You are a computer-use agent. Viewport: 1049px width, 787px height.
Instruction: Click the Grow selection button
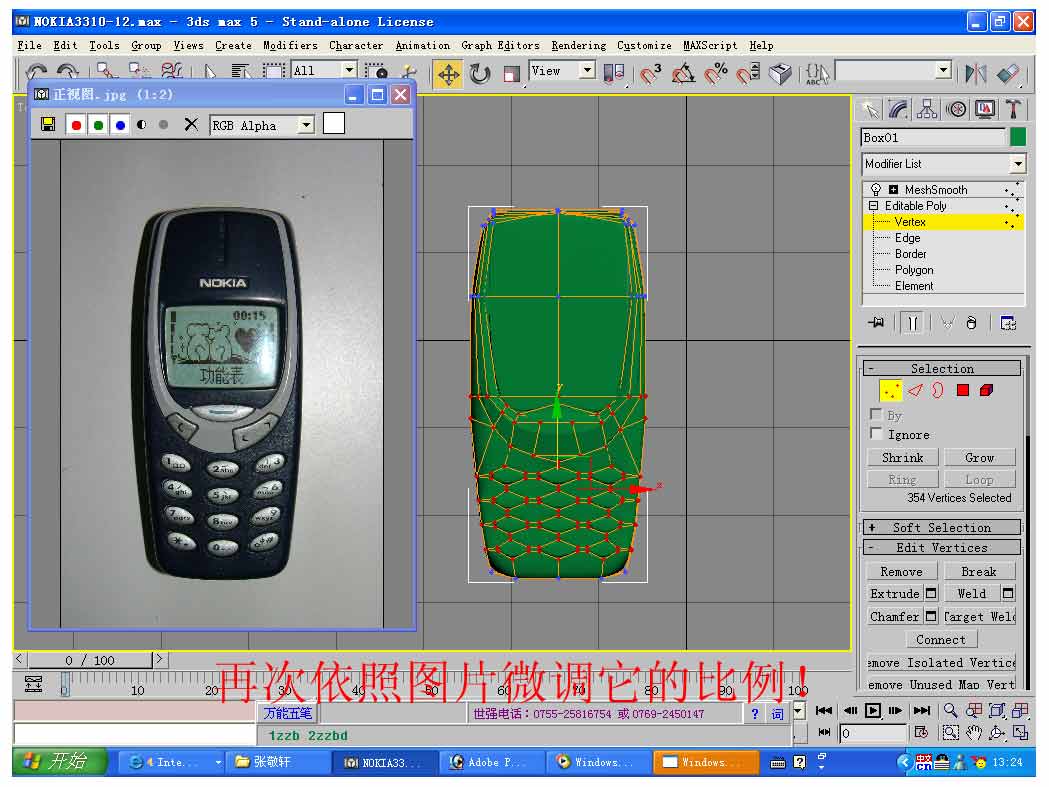979,457
